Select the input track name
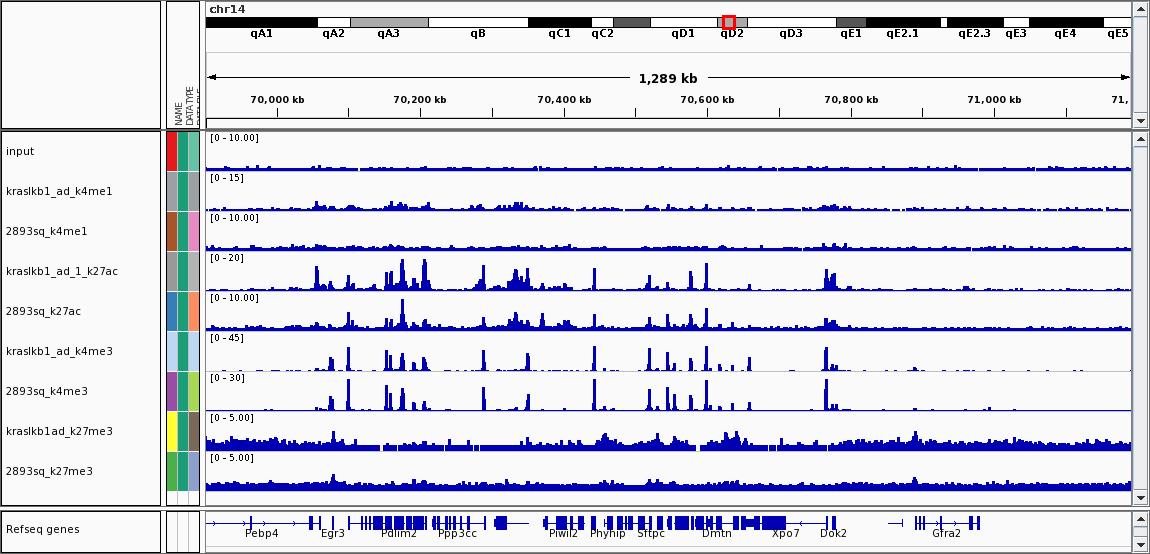The image size is (1150, 554). click(x=20, y=151)
